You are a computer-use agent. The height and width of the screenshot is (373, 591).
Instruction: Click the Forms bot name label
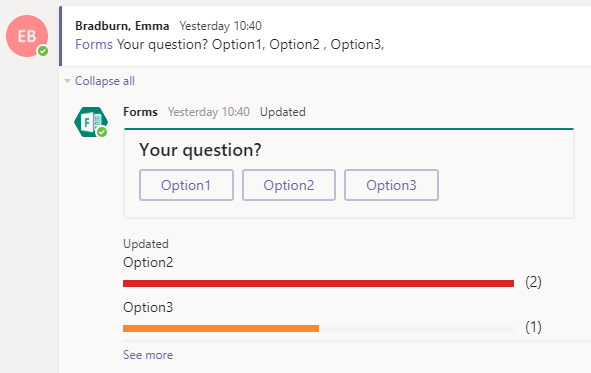[x=140, y=112]
